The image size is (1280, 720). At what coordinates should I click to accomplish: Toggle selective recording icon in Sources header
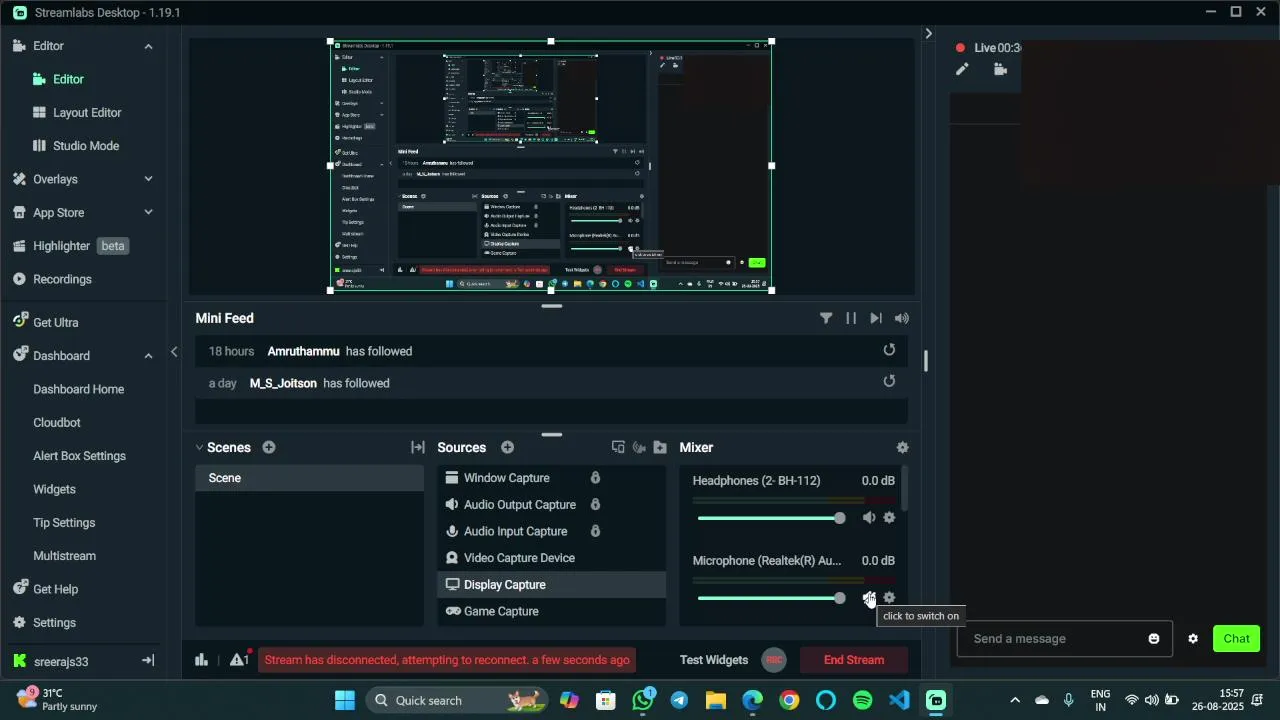[639, 448]
